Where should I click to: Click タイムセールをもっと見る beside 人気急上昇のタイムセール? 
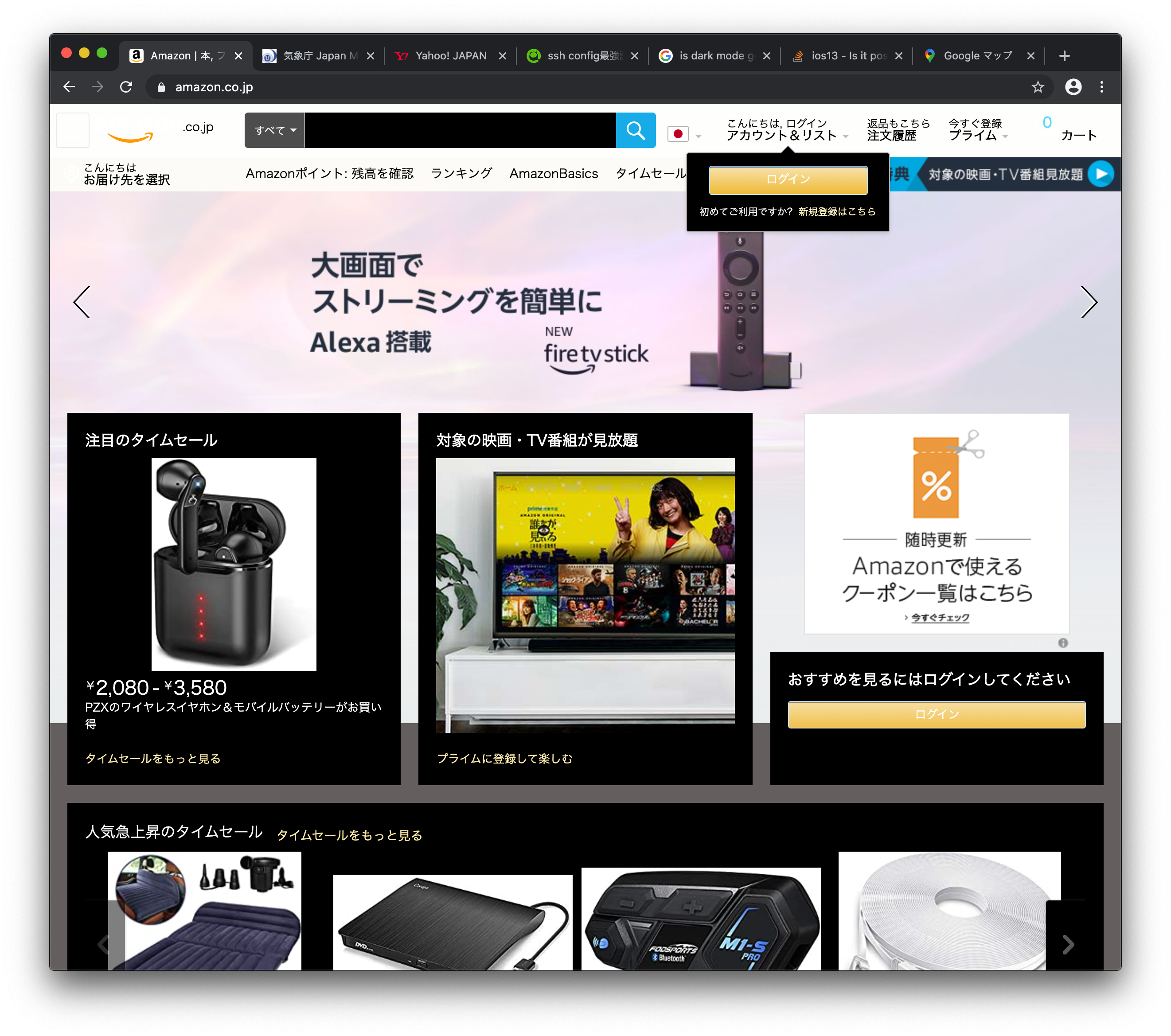click(349, 835)
